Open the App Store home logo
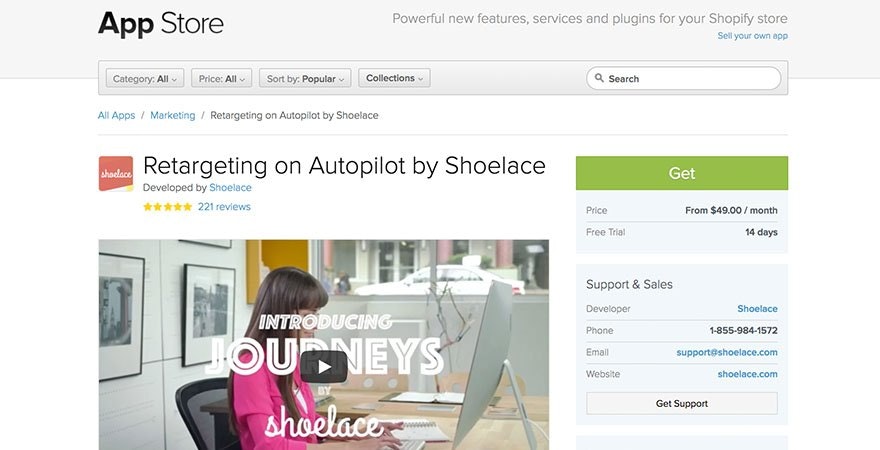This screenshot has height=450, width=880. (161, 24)
